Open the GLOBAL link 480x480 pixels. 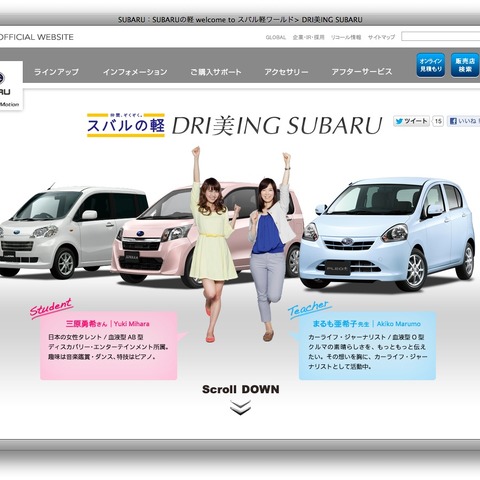click(276, 37)
